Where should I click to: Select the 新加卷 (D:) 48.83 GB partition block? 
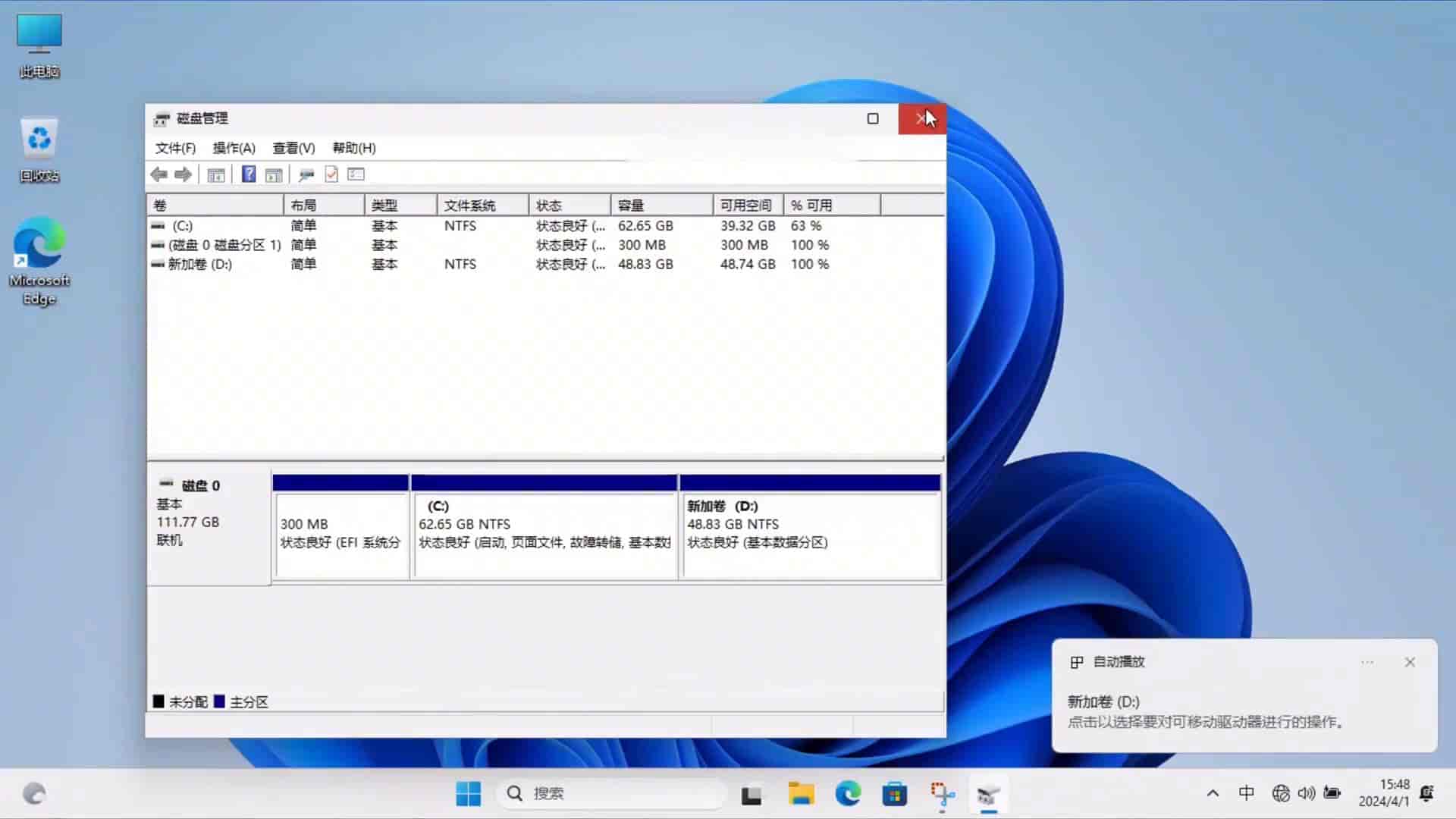coord(811,528)
